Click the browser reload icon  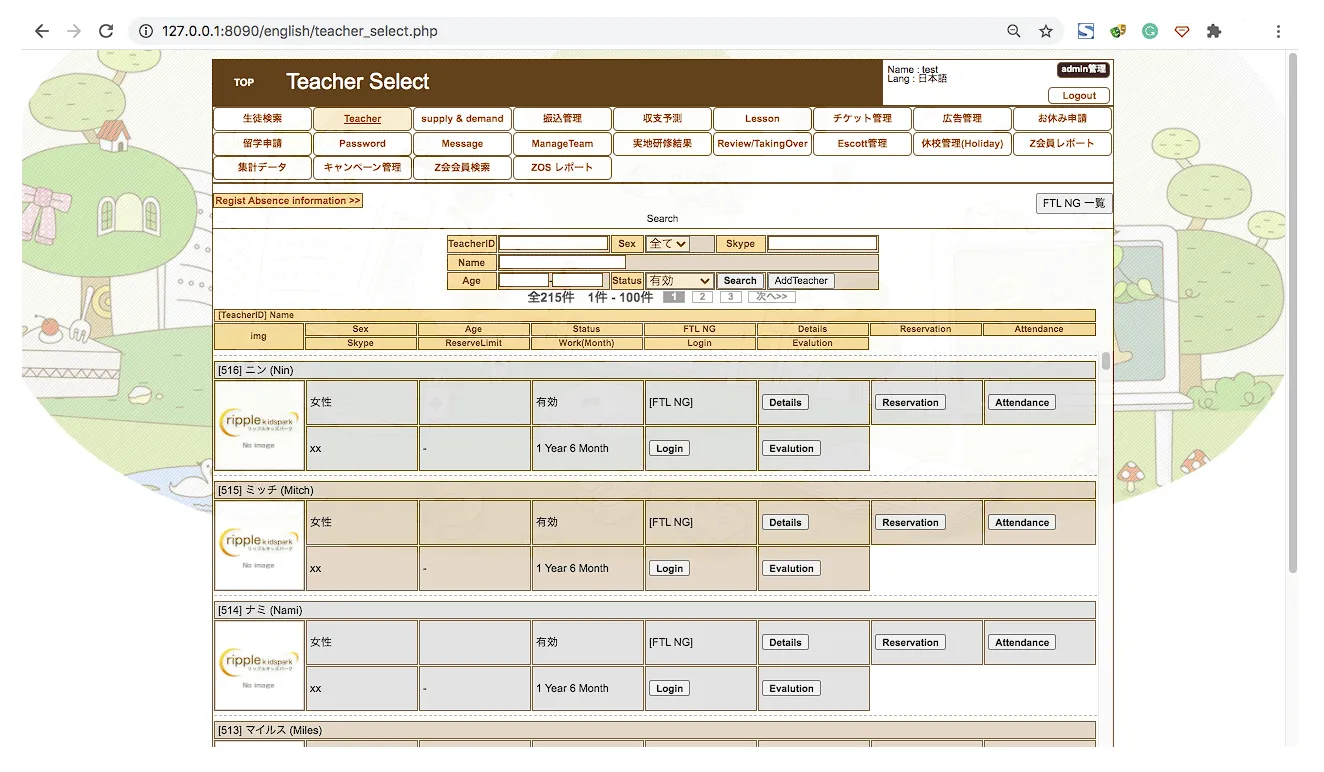(x=106, y=31)
